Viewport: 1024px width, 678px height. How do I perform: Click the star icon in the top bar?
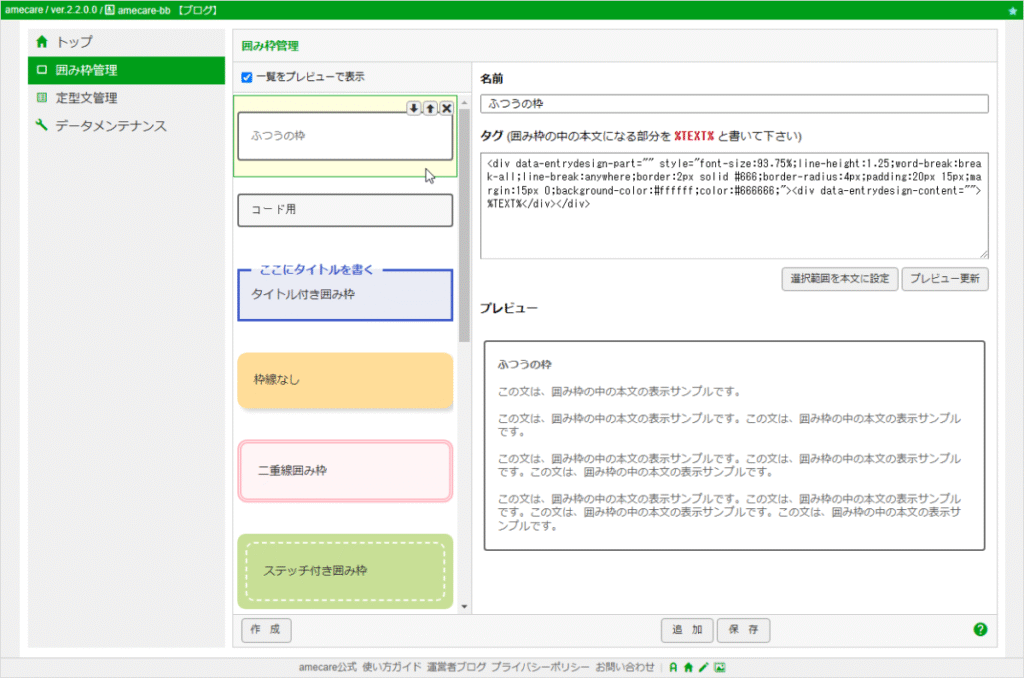click(1013, 10)
